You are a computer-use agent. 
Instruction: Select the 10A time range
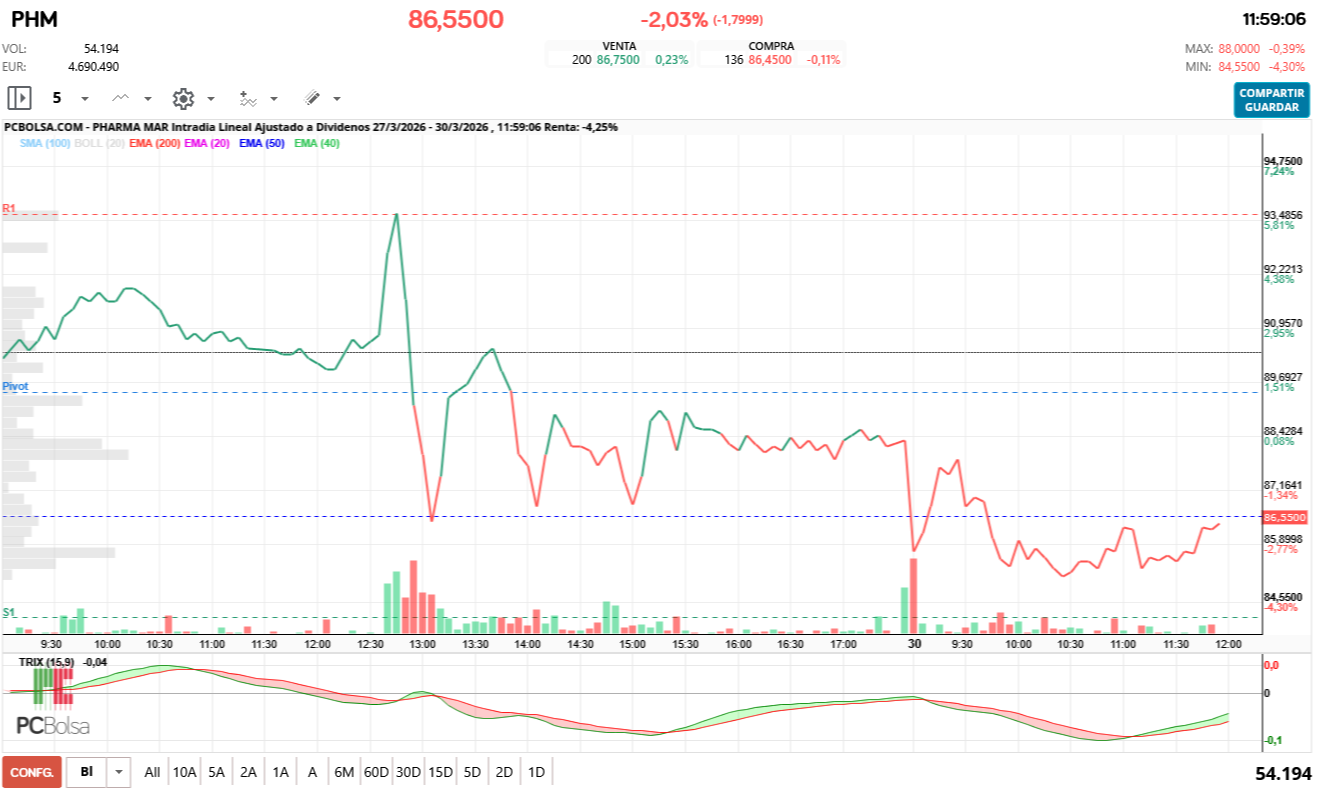click(184, 772)
